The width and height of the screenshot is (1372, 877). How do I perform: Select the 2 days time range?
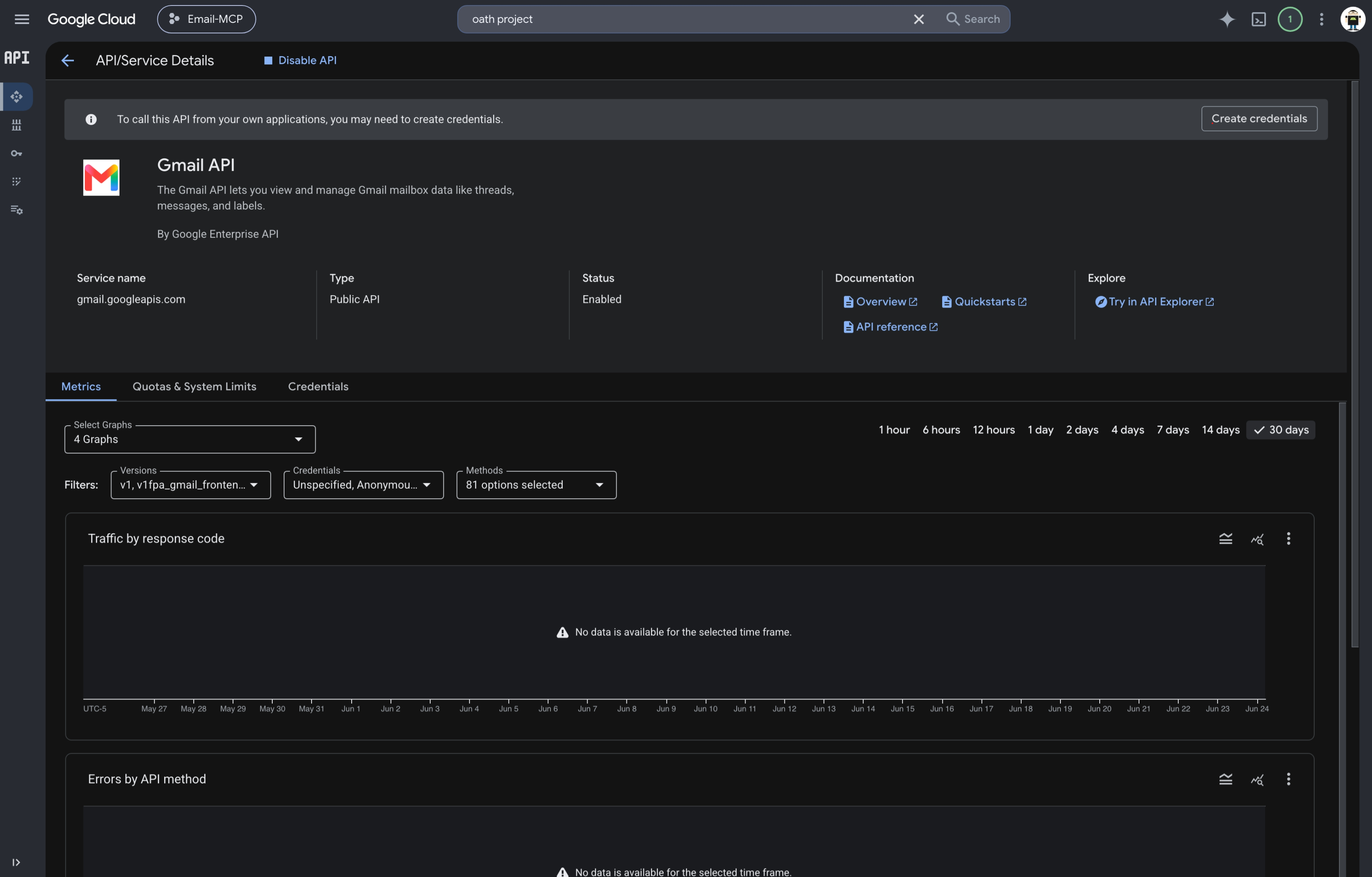pyautogui.click(x=1082, y=430)
